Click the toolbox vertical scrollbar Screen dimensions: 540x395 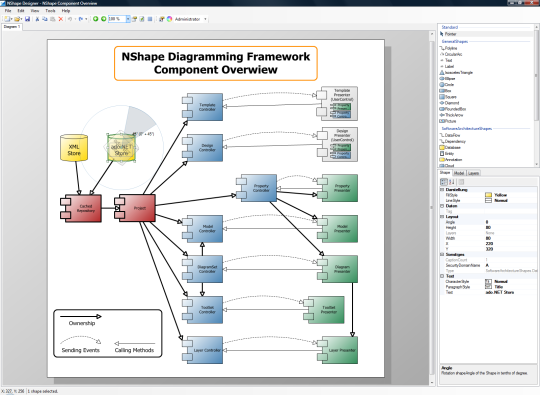pyautogui.click(x=536, y=95)
